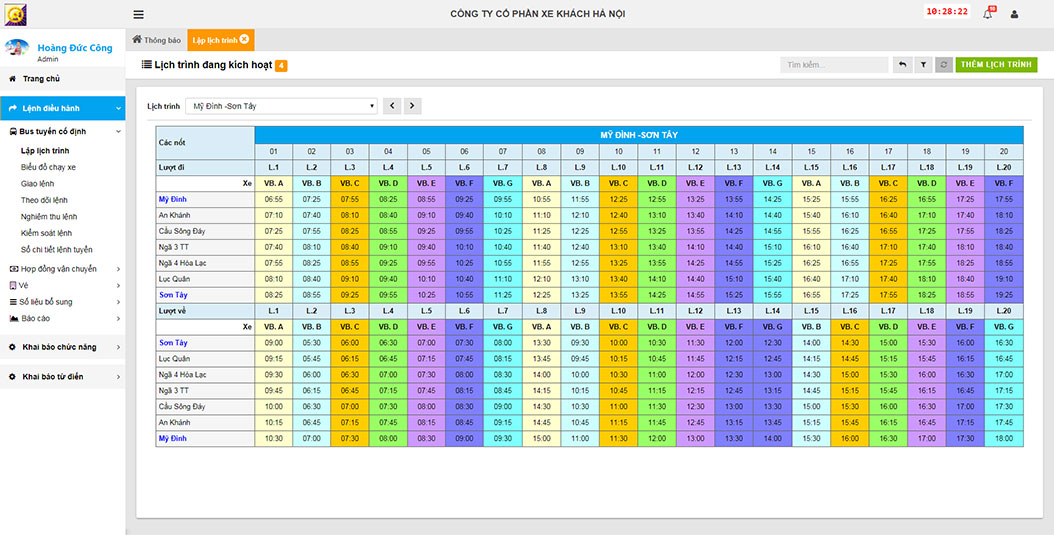Open the filter funnel button

point(923,65)
